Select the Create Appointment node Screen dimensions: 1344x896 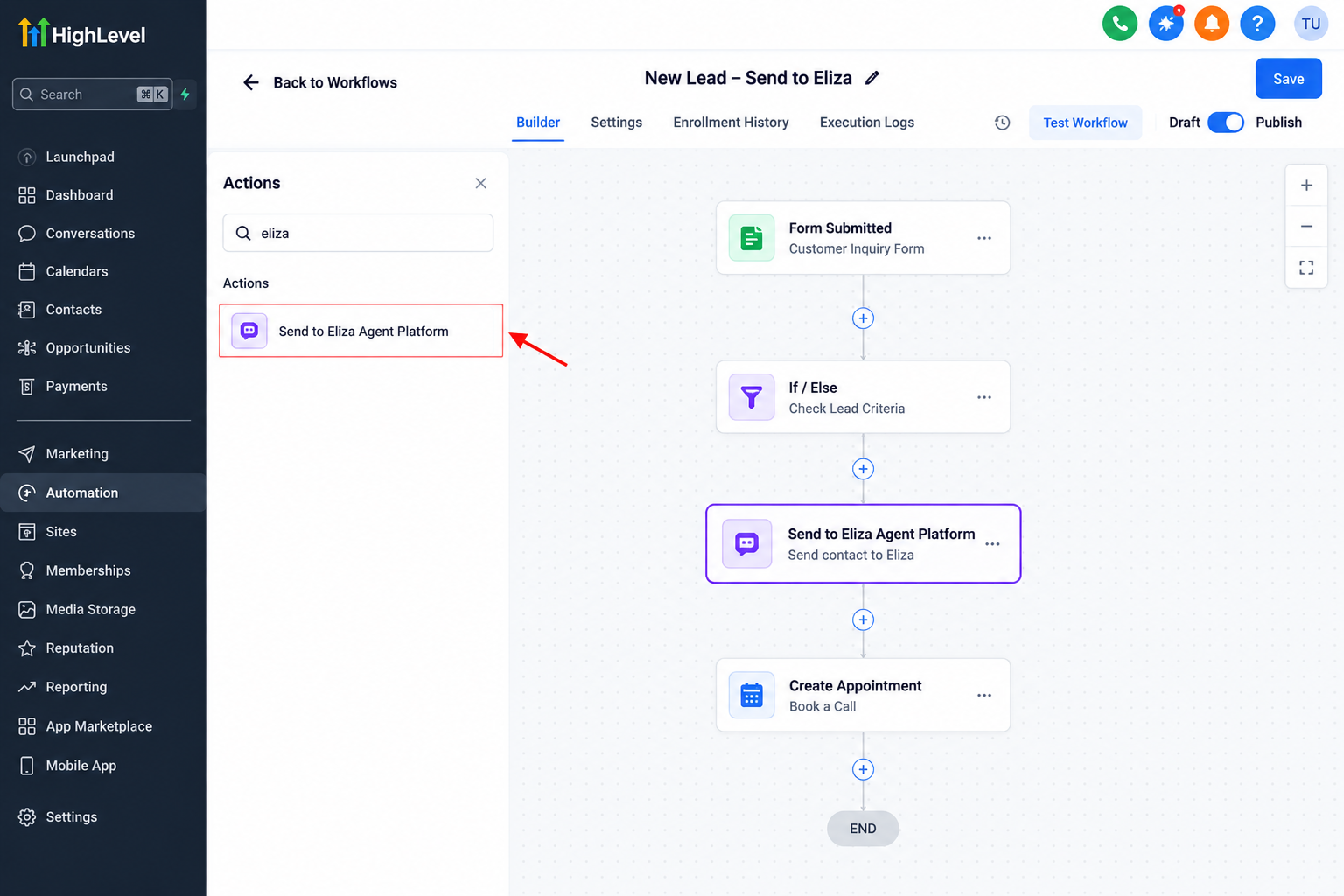(863, 696)
